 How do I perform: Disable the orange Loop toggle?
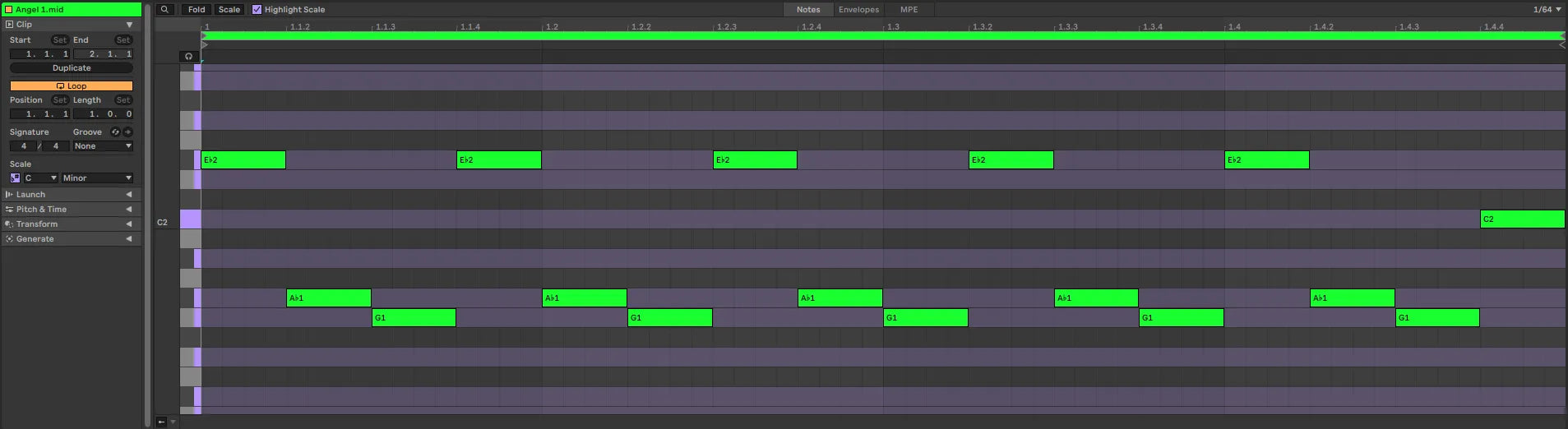(x=72, y=86)
